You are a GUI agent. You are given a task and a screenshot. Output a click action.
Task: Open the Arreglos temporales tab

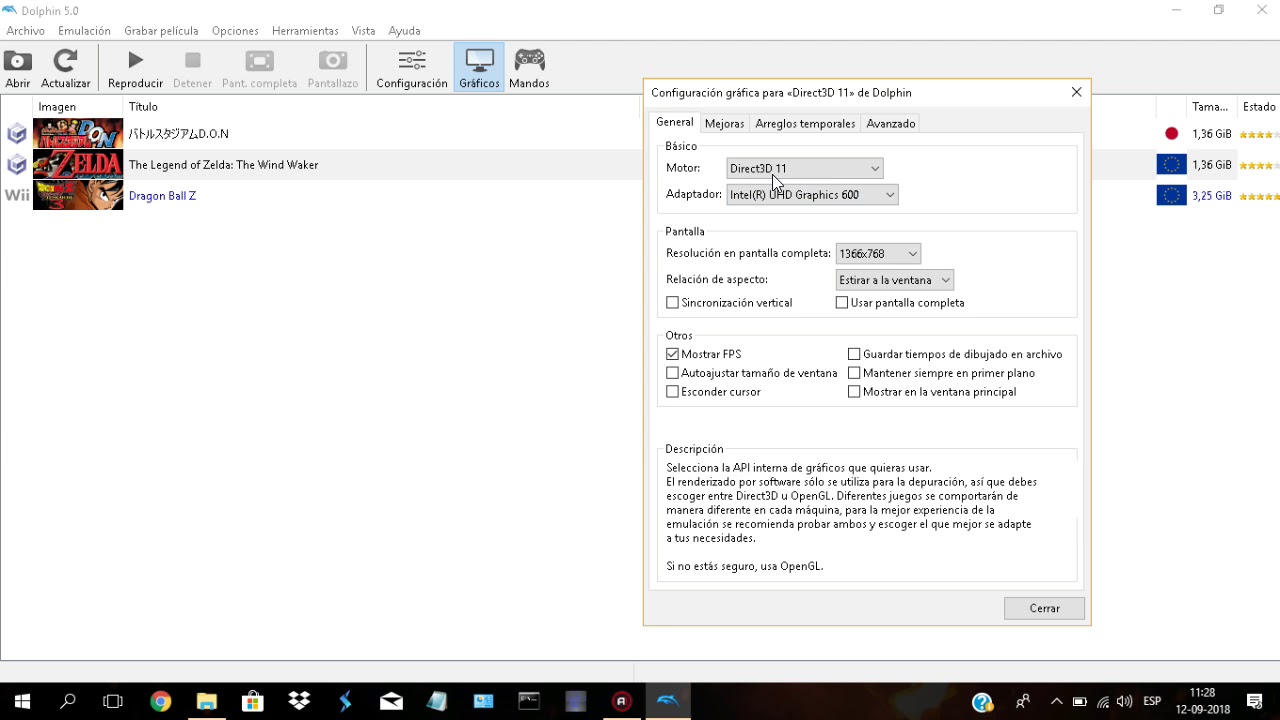click(805, 124)
